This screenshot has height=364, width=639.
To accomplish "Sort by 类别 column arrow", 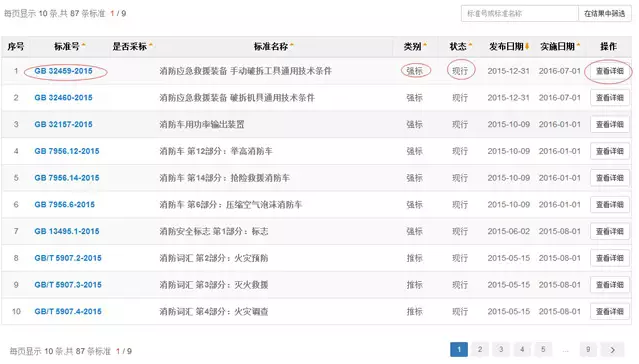I will tap(425, 44).
